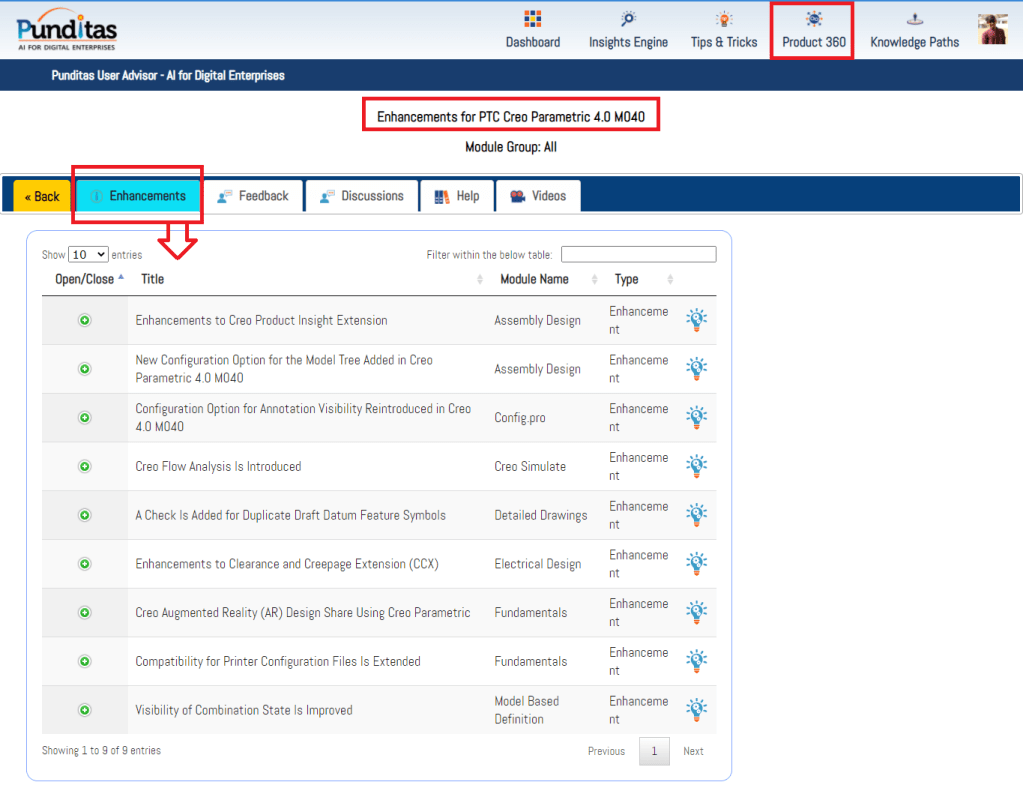Image resolution: width=1023 pixels, height=791 pixels.
Task: Expand the Compatibility for Printer Configuration Files row
Action: click(85, 661)
